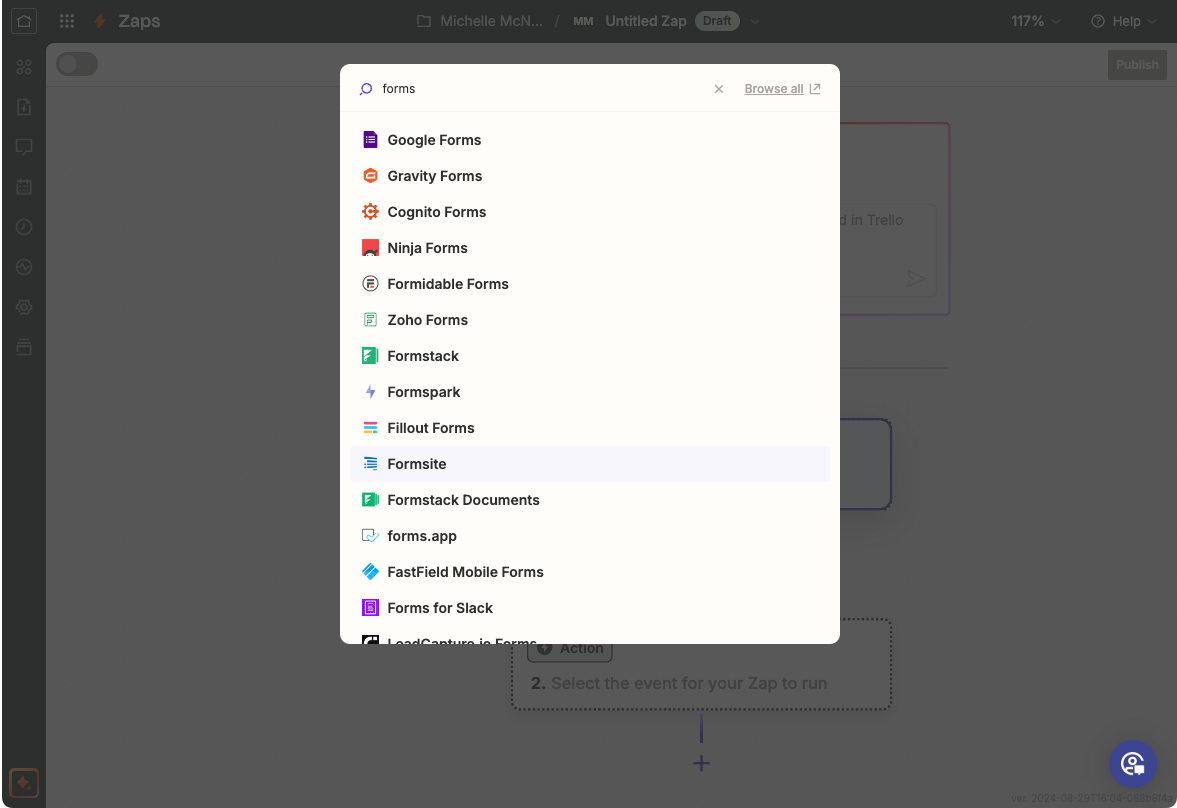
Task: Open the Help dropdown menu
Action: pos(1124,21)
